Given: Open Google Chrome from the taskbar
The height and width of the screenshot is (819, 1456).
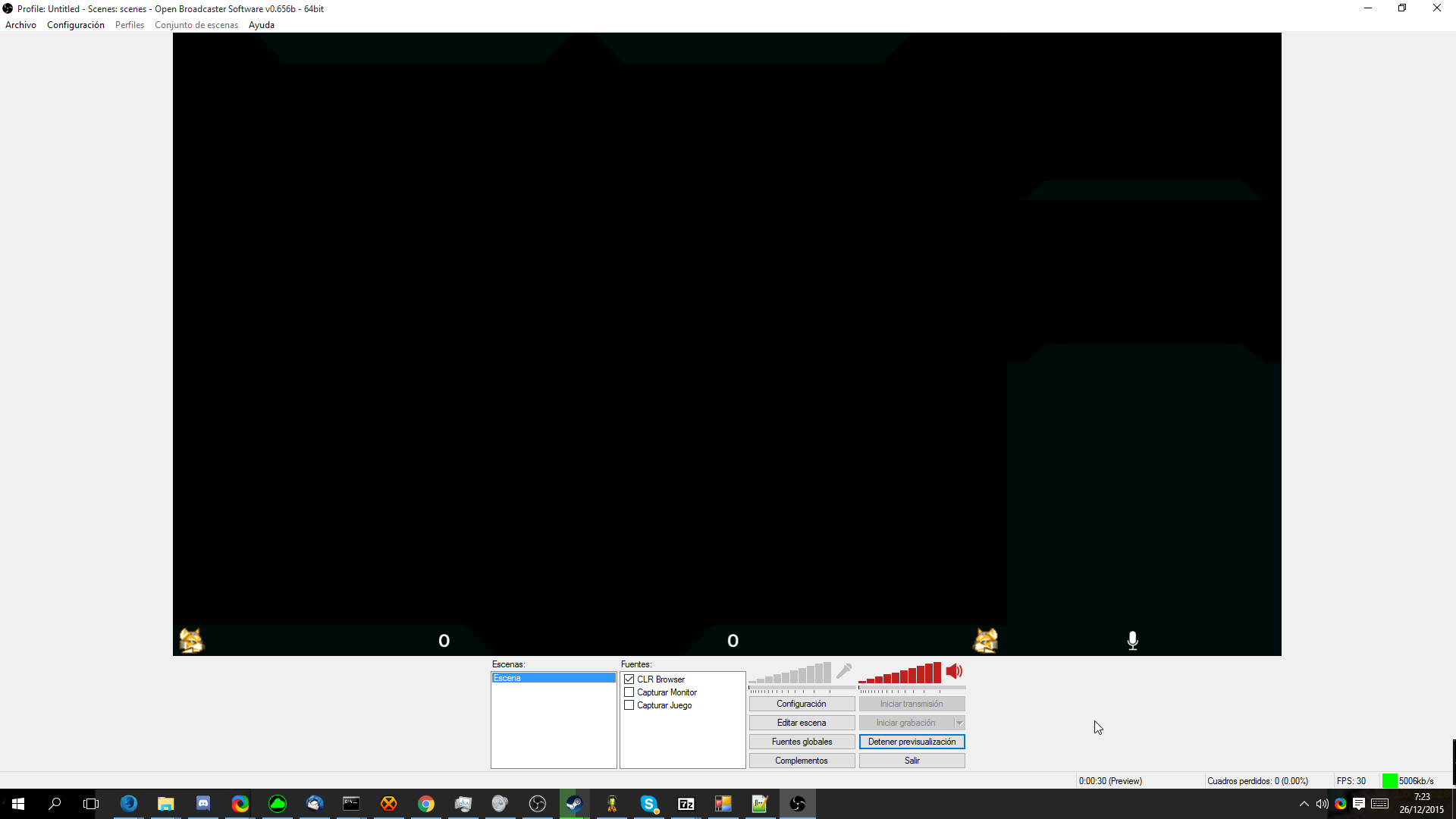Looking at the screenshot, I should [x=425, y=804].
